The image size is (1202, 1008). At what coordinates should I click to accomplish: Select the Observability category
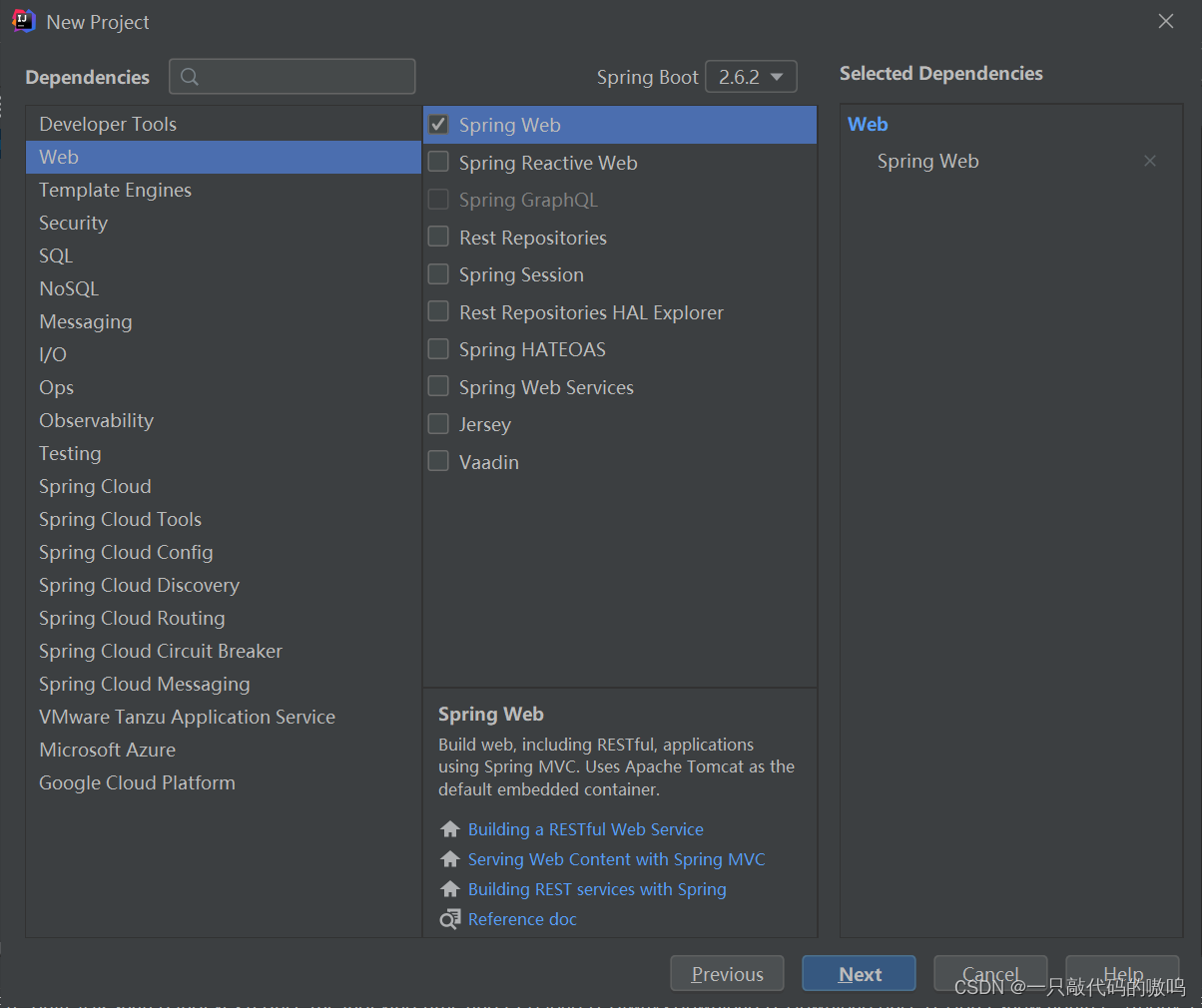pos(223,420)
